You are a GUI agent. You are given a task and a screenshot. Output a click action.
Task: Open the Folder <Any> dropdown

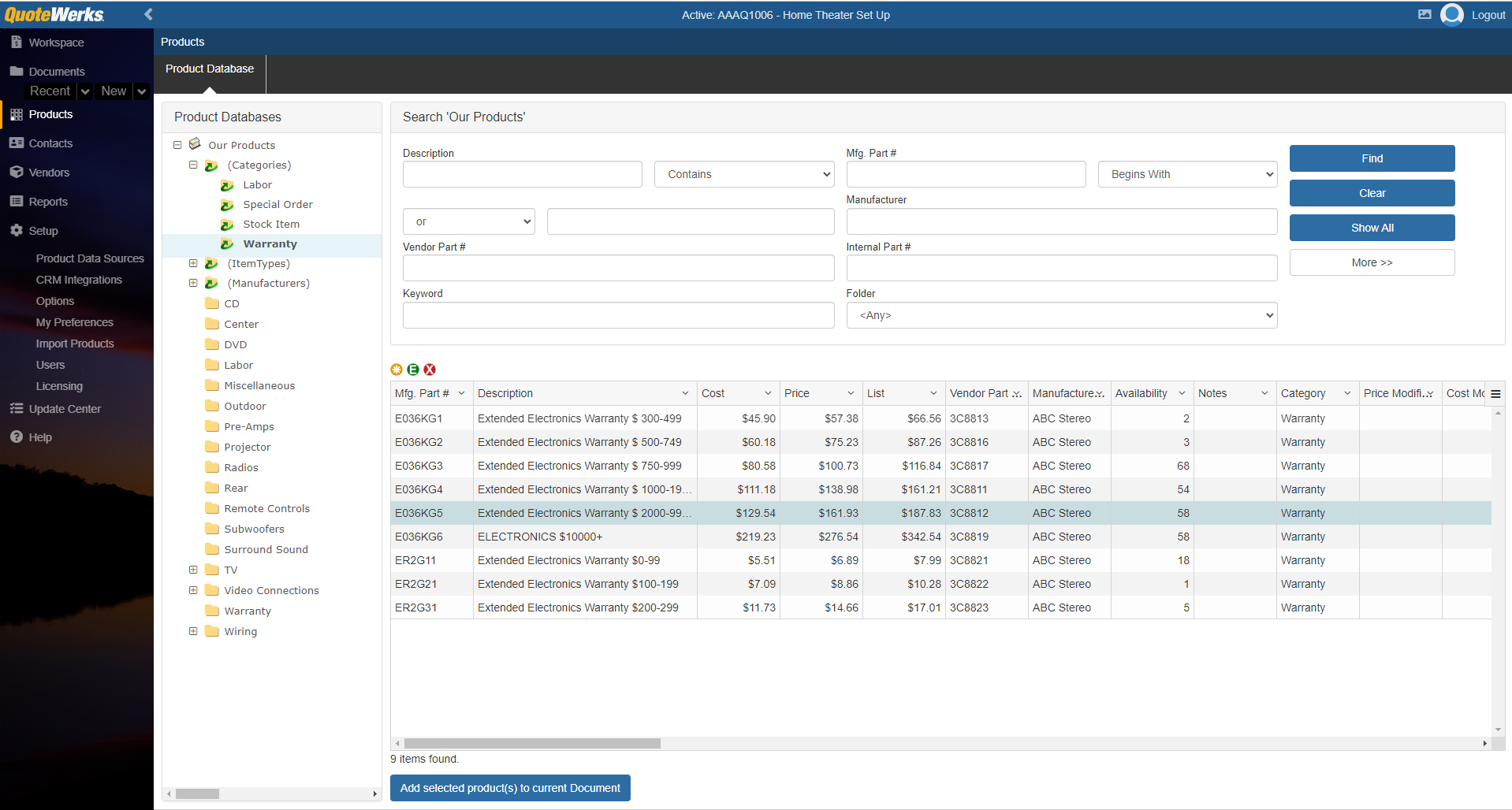(x=1062, y=315)
